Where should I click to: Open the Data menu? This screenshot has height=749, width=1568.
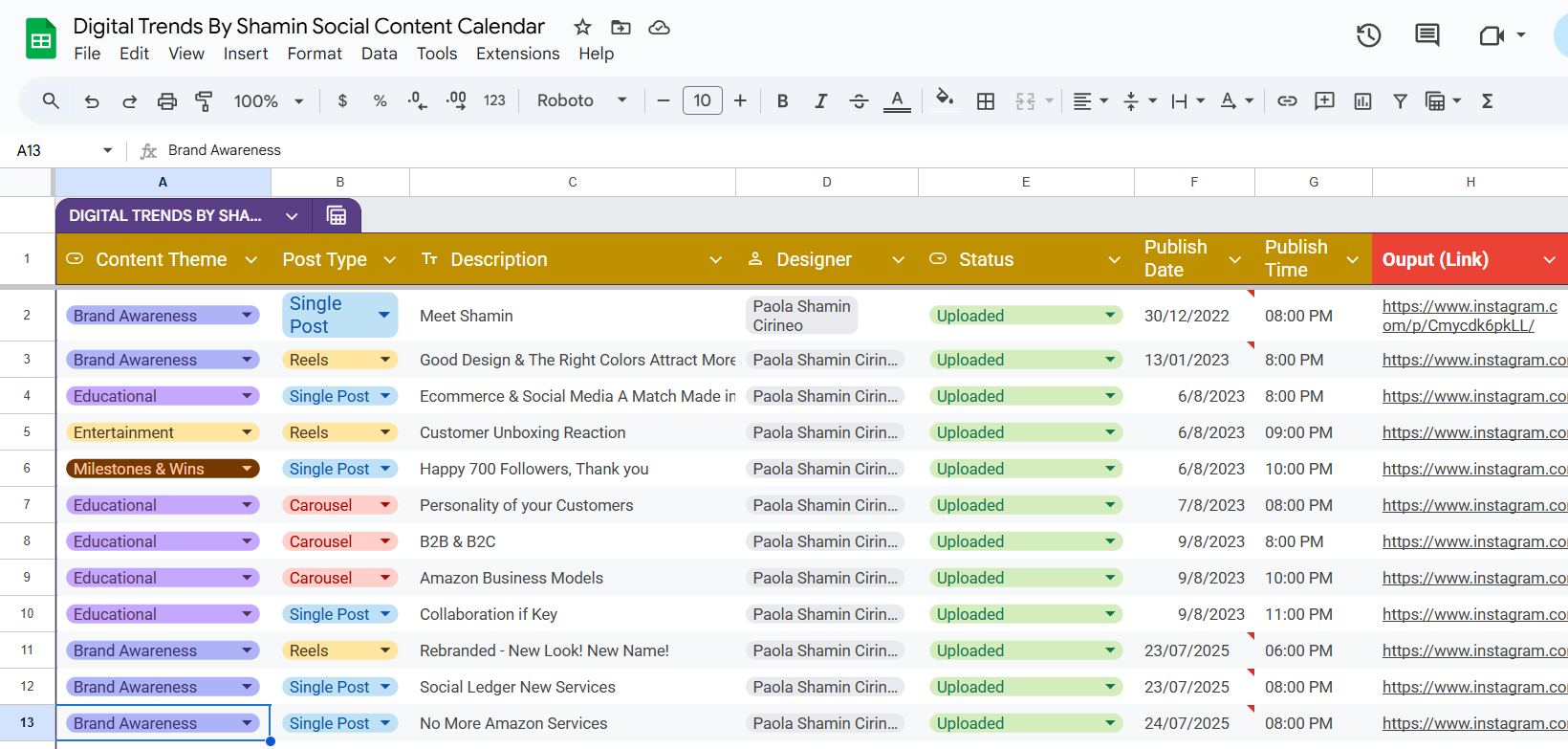[379, 54]
